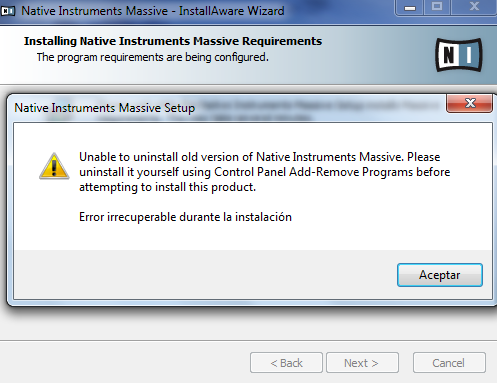Close the Native Instruments Massive Setup dialog
The width and height of the screenshot is (497, 383).
[x=470, y=103]
